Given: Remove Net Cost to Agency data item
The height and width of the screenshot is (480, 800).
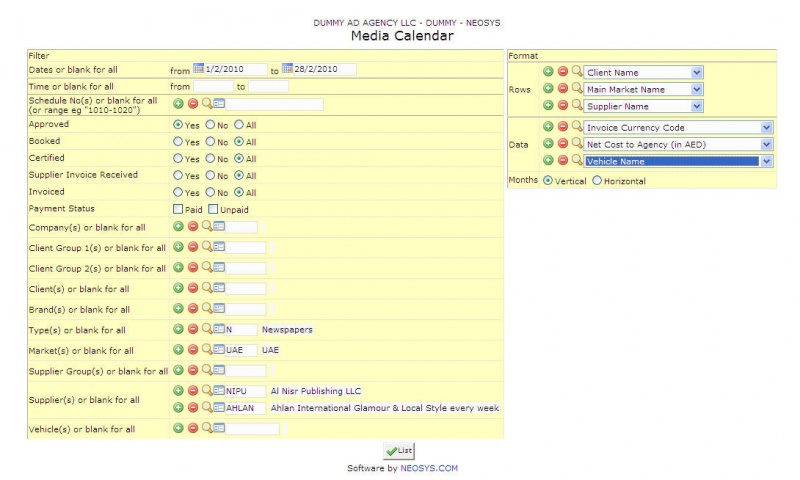Looking at the screenshot, I should coord(563,143).
